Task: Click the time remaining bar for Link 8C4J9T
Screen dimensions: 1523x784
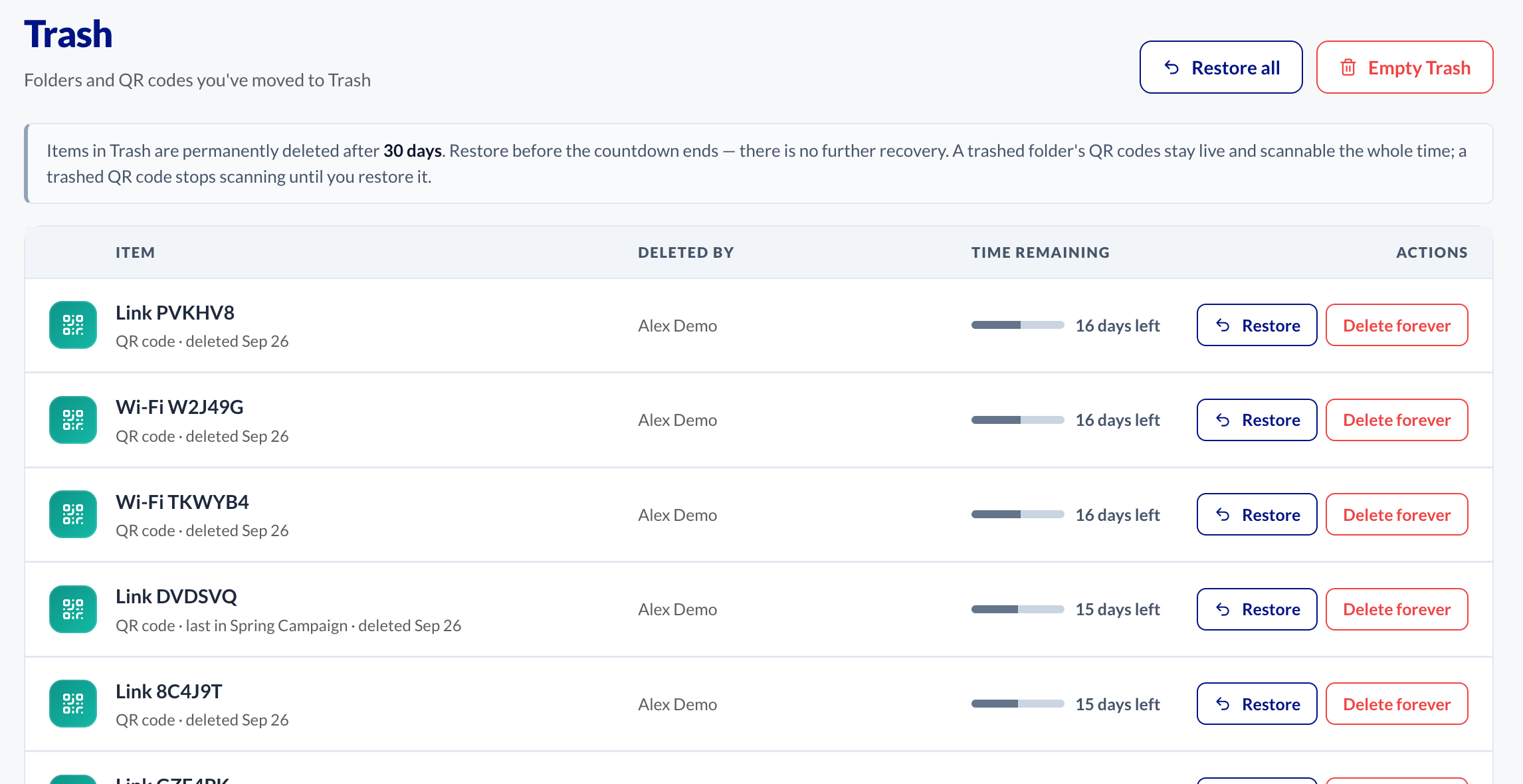Action: [x=1018, y=704]
